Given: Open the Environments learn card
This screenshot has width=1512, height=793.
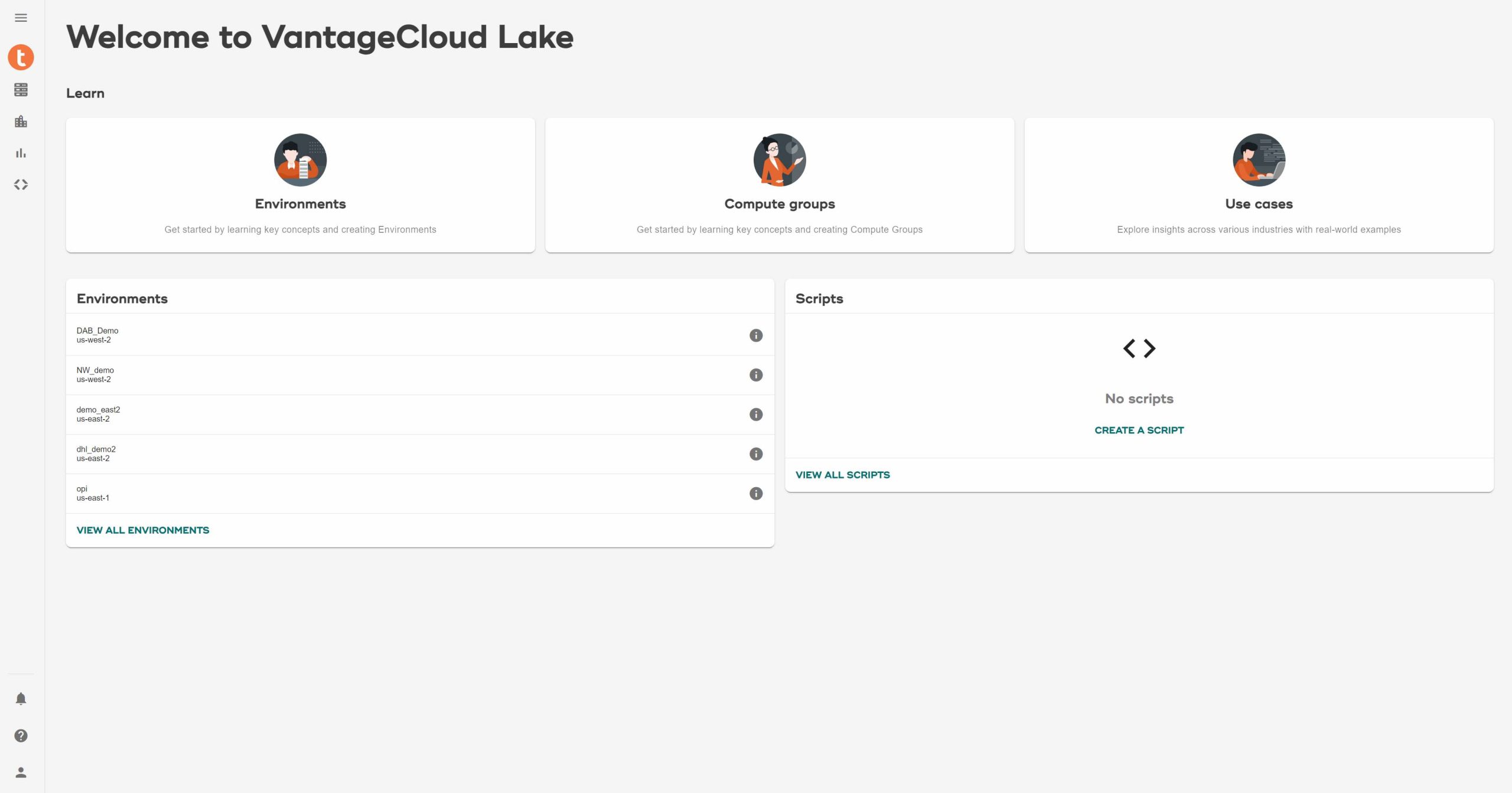Looking at the screenshot, I should pos(300,185).
